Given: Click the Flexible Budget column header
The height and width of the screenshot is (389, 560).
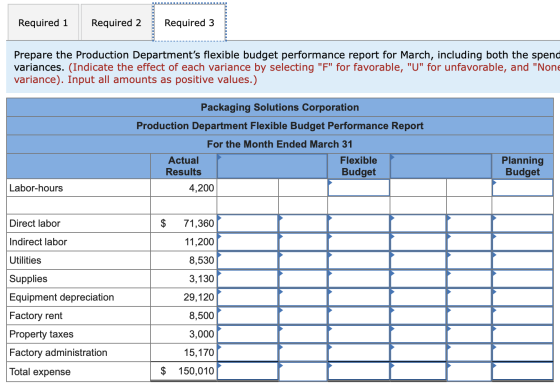Looking at the screenshot, I should [x=359, y=166].
